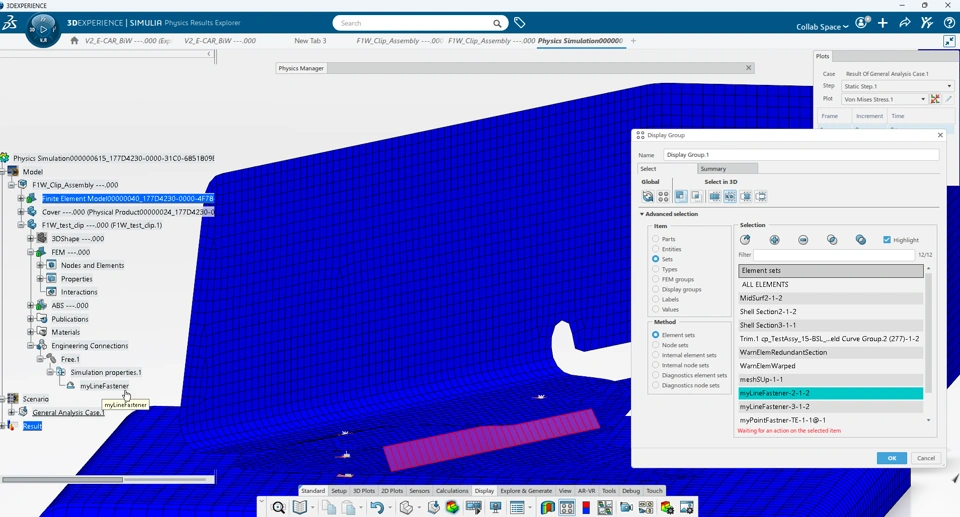Click the Display Group Name input field

[x=801, y=155]
